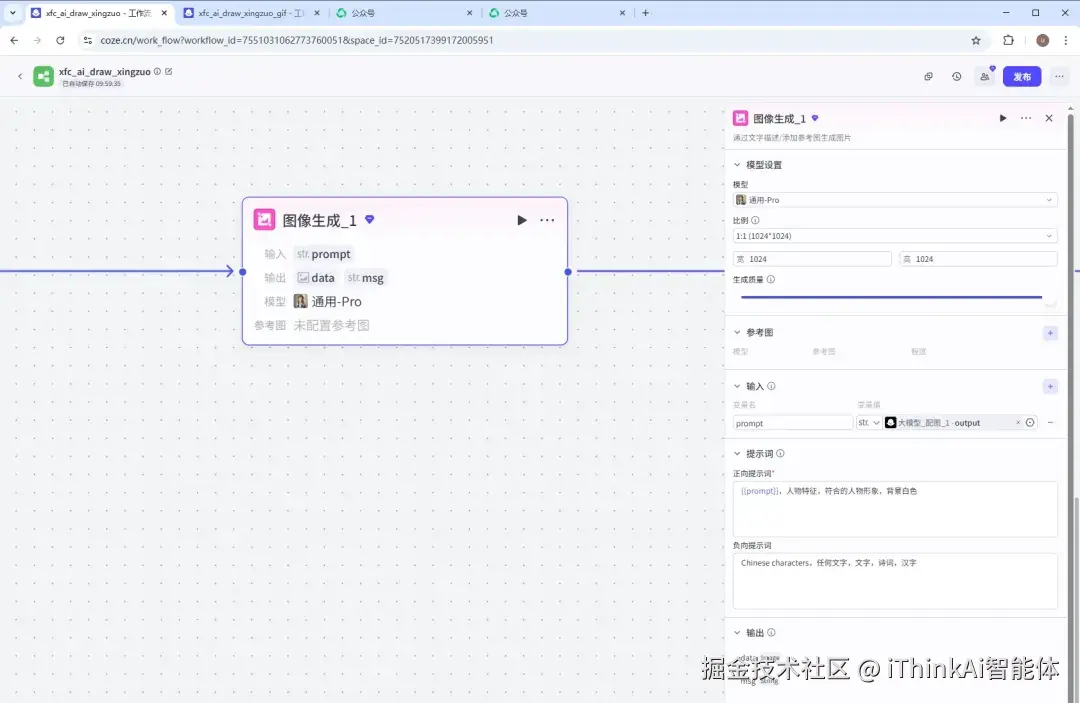Add a new input variable with plus
The width and height of the screenshot is (1080, 703).
click(x=1050, y=386)
